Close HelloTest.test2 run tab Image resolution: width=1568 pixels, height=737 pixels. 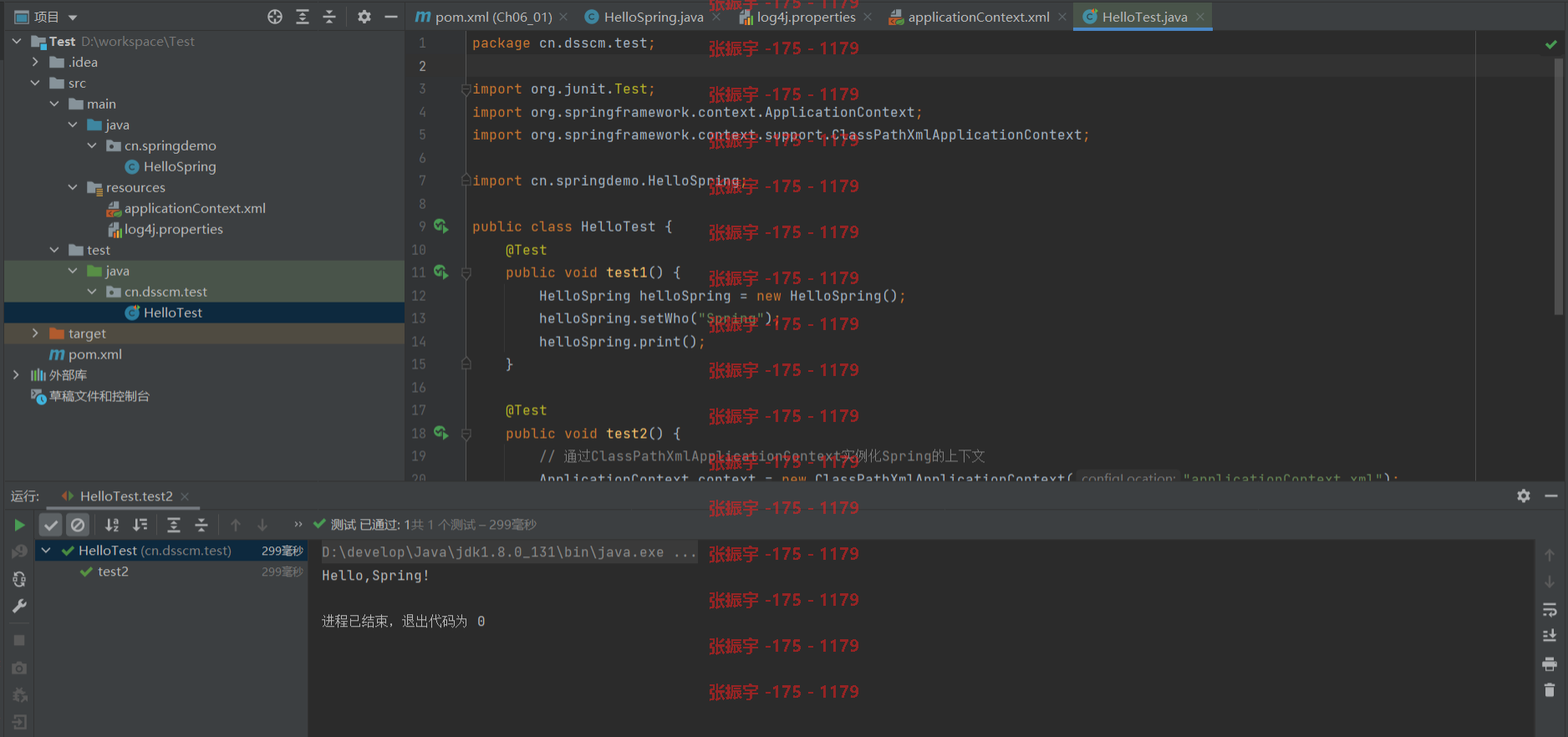(185, 496)
